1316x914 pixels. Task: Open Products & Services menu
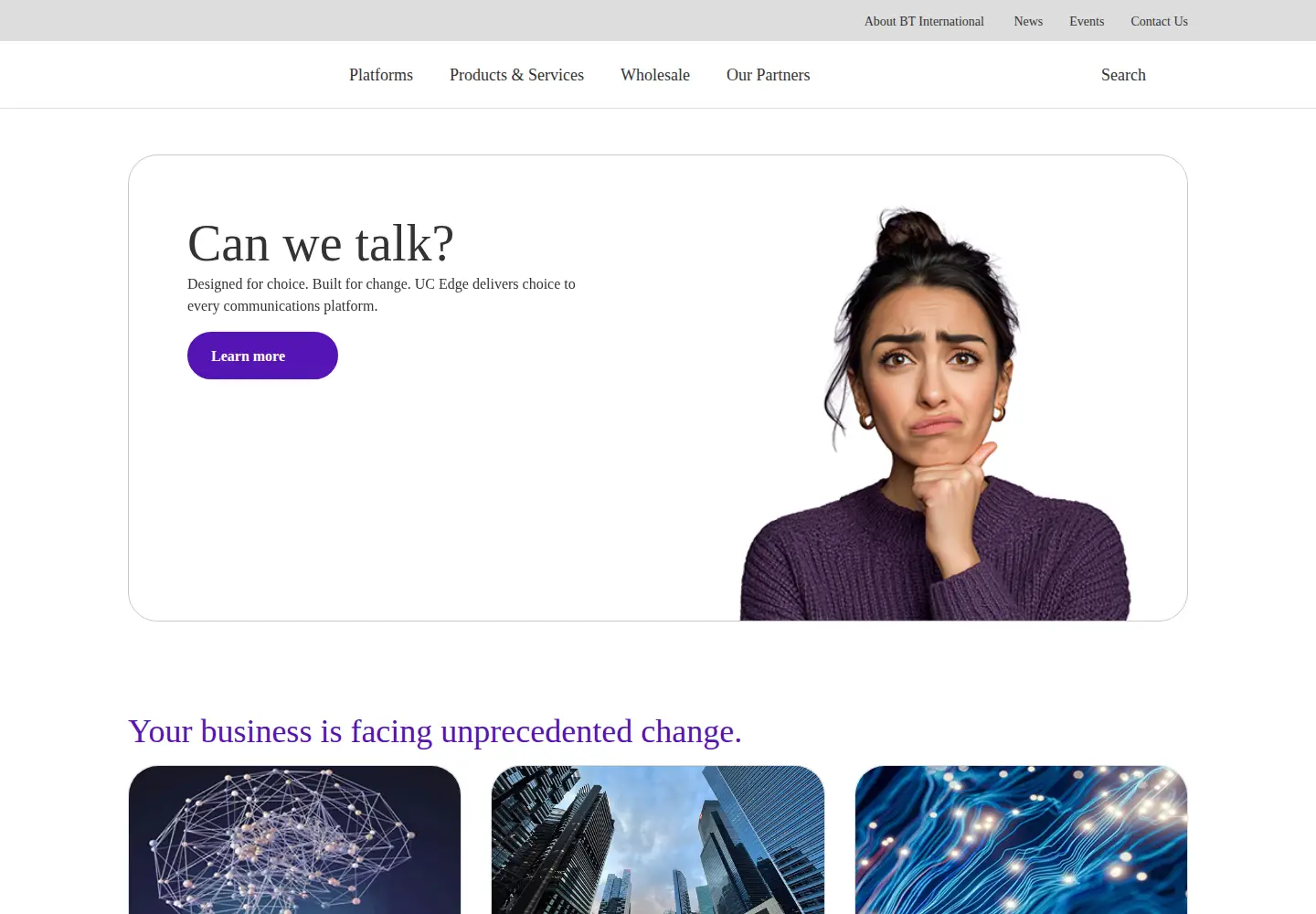[x=516, y=75]
